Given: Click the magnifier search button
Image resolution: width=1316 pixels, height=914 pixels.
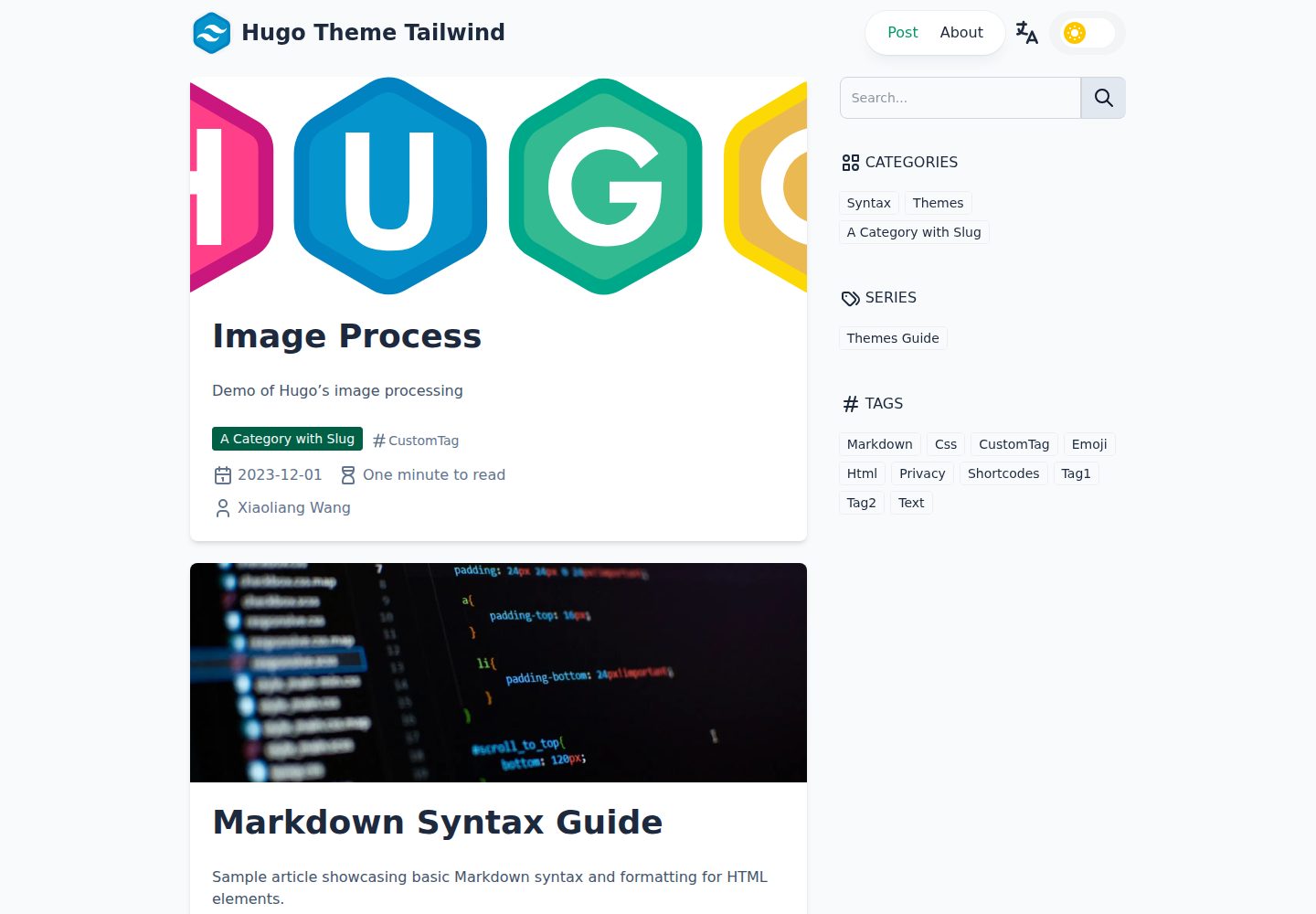Looking at the screenshot, I should point(1103,98).
